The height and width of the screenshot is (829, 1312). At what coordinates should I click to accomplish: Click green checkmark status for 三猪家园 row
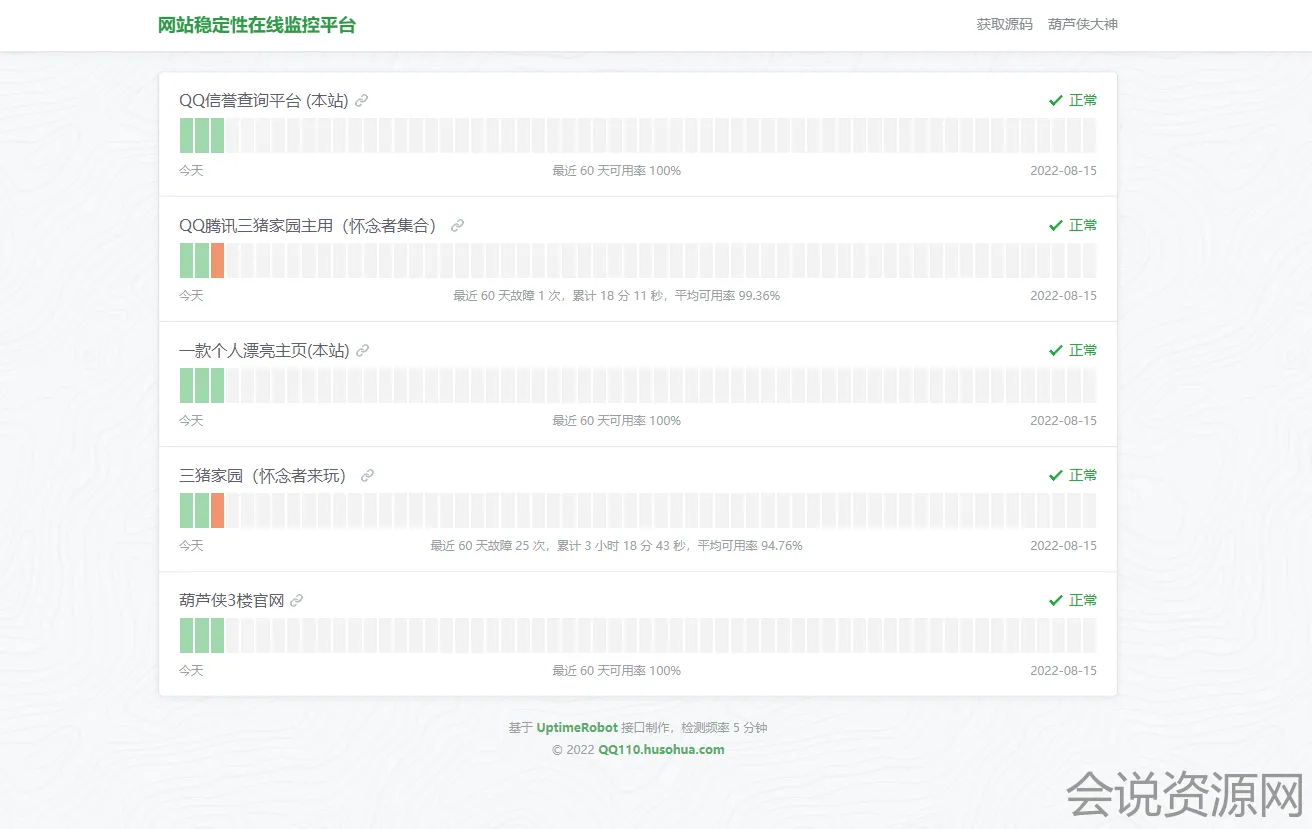(x=1055, y=475)
